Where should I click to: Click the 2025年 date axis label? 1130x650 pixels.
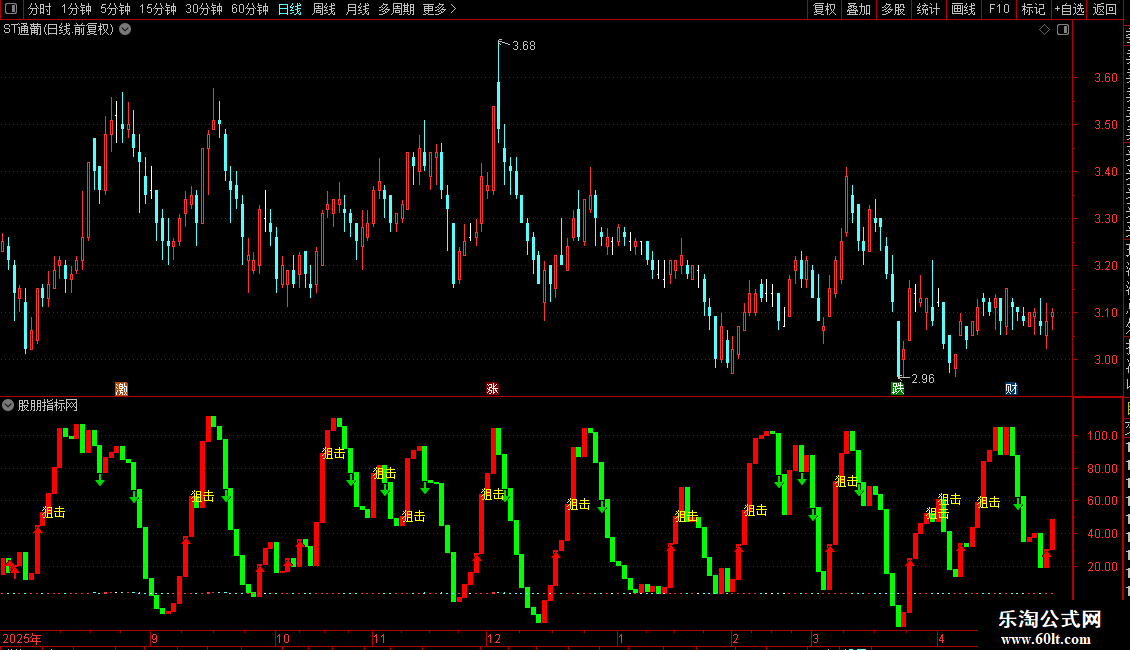[22, 638]
